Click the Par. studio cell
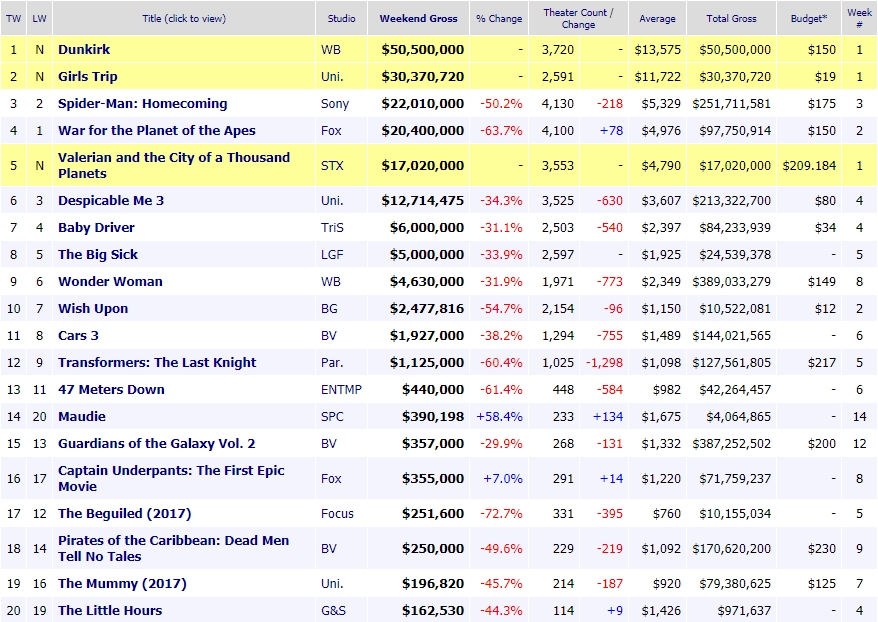878x622 pixels. [332, 362]
